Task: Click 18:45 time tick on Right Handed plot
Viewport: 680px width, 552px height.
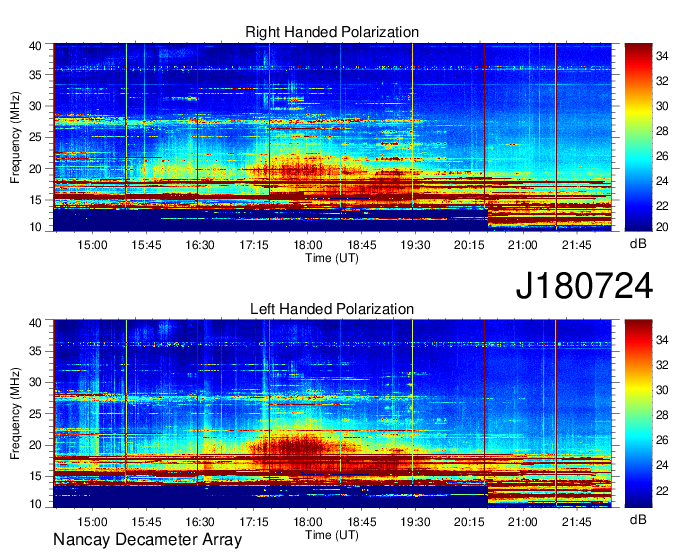Action: coord(362,245)
